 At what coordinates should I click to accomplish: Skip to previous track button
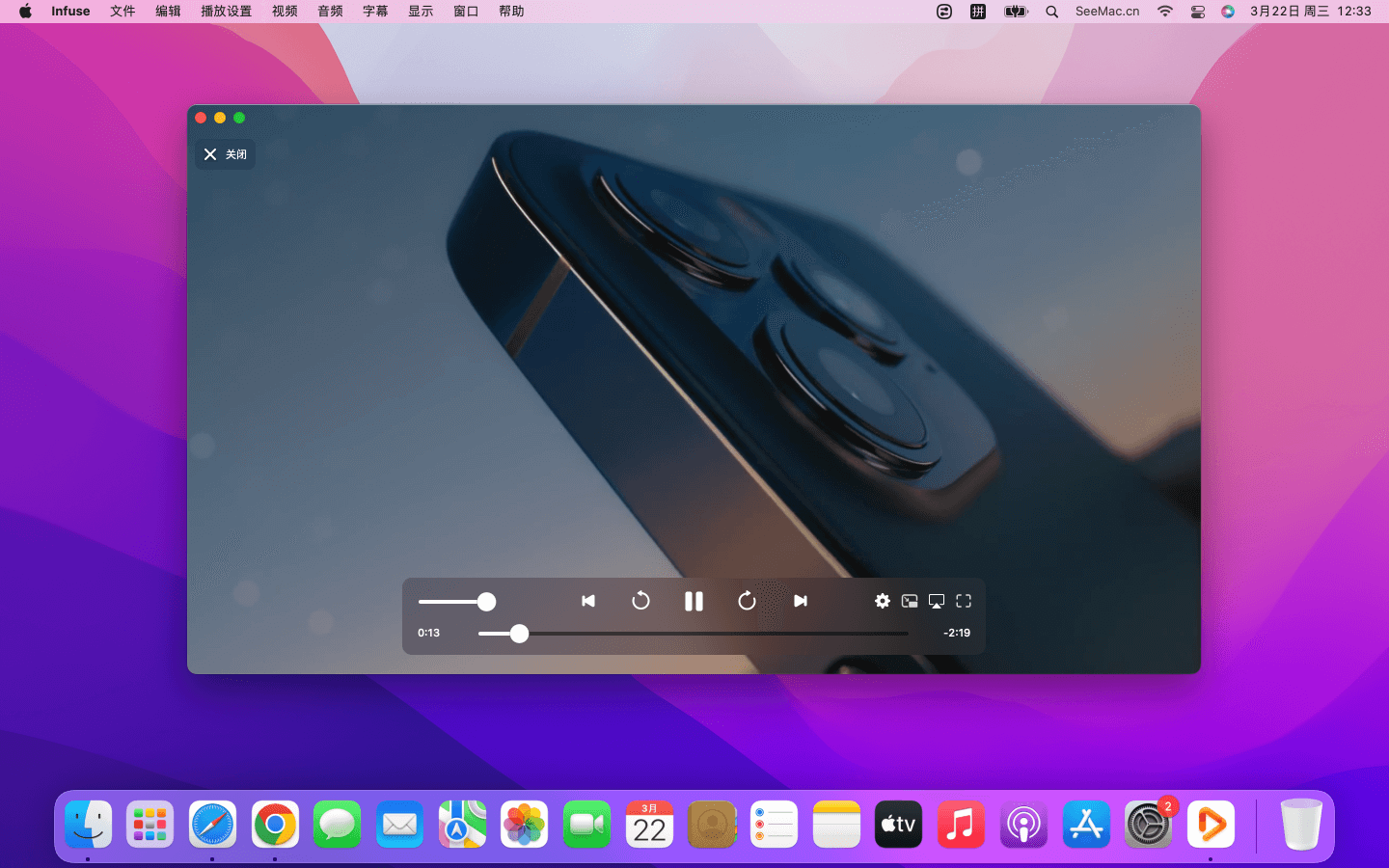[588, 601]
